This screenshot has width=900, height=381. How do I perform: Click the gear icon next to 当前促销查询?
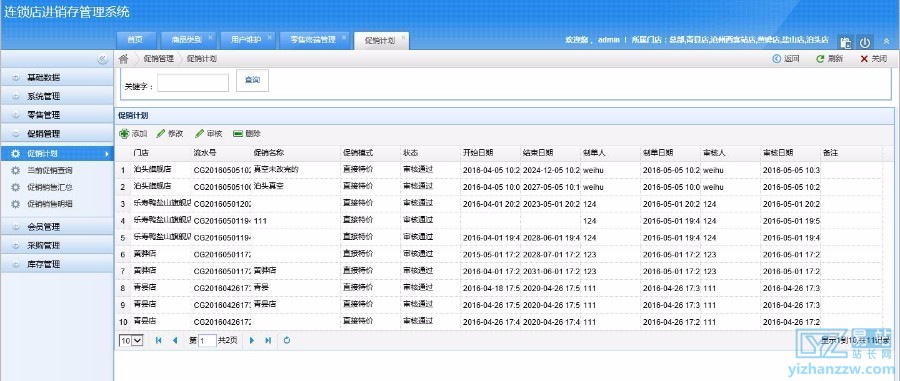(15, 170)
